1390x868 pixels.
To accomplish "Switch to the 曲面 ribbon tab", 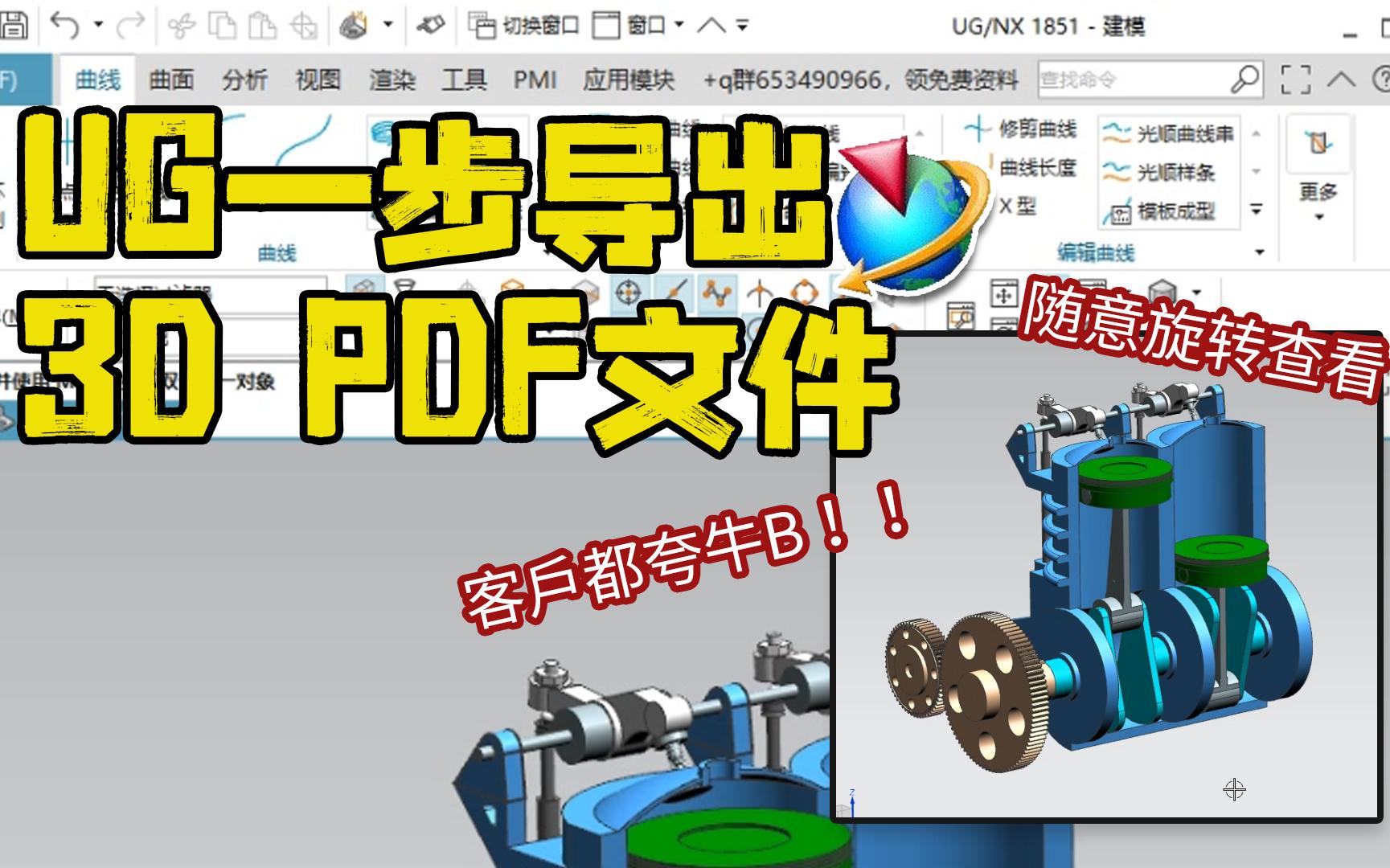I will tap(171, 80).
